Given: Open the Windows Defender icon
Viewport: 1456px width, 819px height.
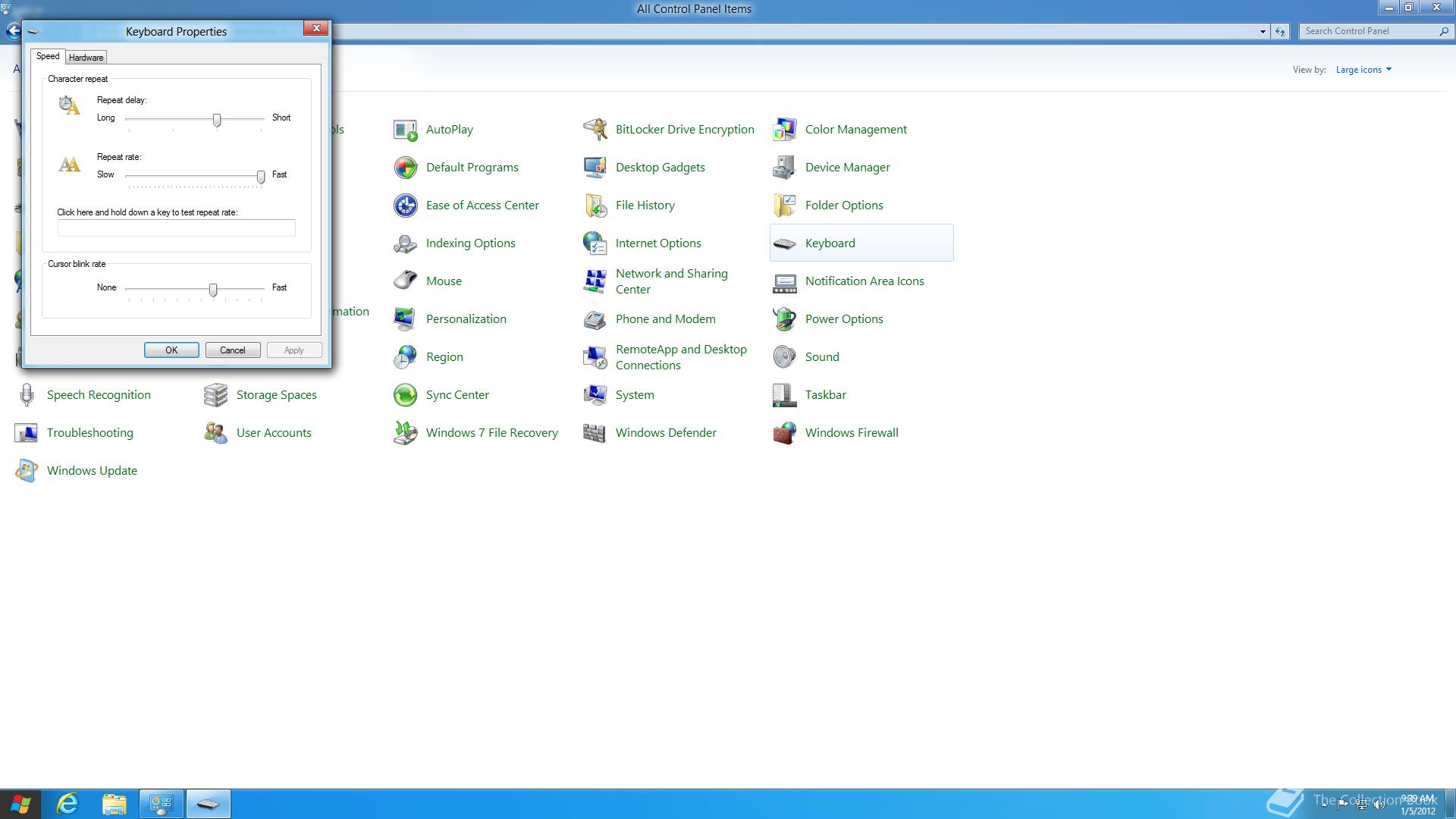Looking at the screenshot, I should [595, 433].
